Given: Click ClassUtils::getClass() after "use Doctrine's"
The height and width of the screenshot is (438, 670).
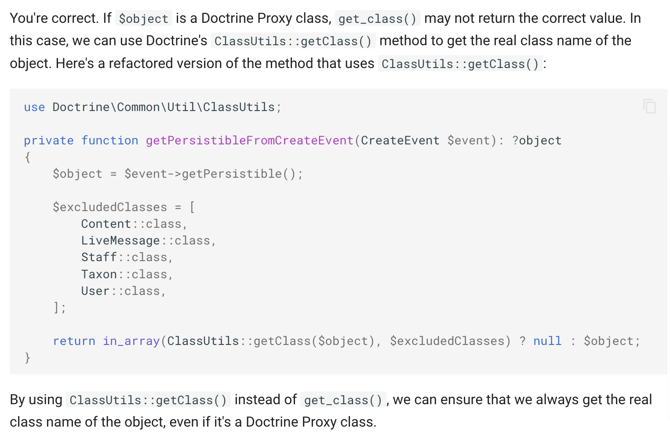Looking at the screenshot, I should (x=293, y=41).
